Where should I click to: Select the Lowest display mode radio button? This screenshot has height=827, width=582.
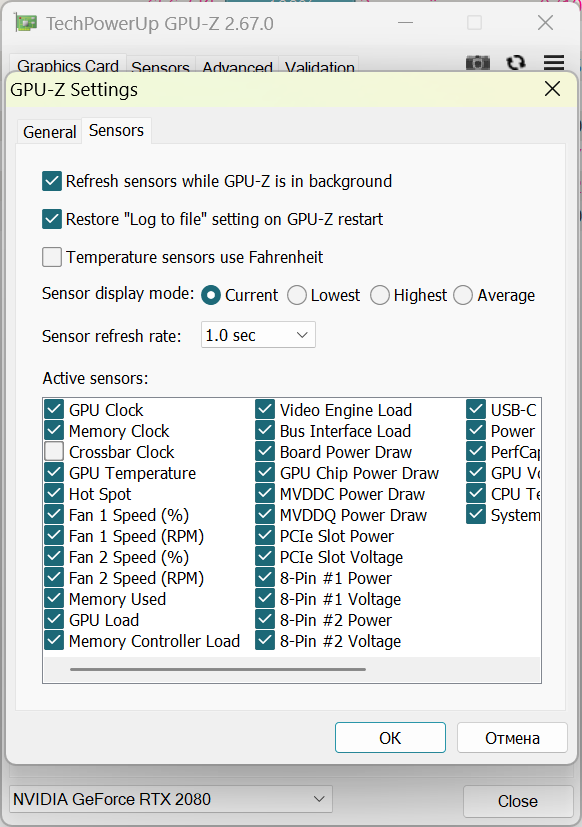[297, 295]
